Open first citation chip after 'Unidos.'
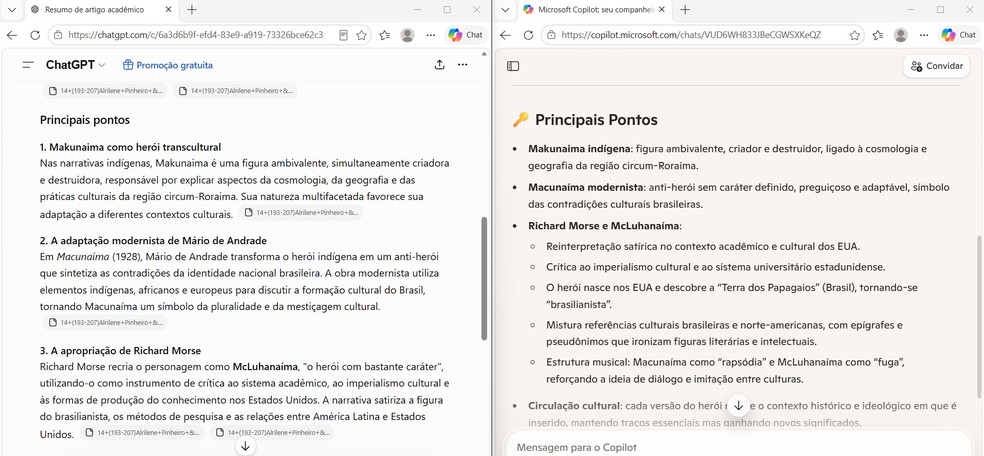The image size is (984, 456). (144, 432)
